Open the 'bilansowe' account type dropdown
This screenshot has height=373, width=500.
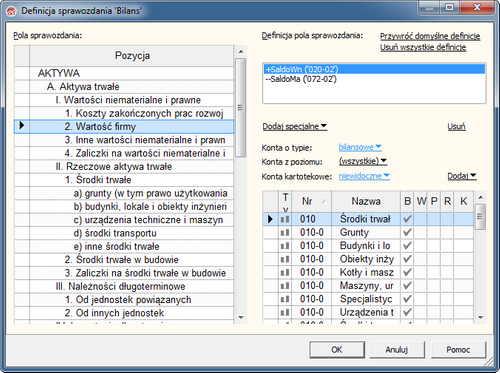[360, 147]
